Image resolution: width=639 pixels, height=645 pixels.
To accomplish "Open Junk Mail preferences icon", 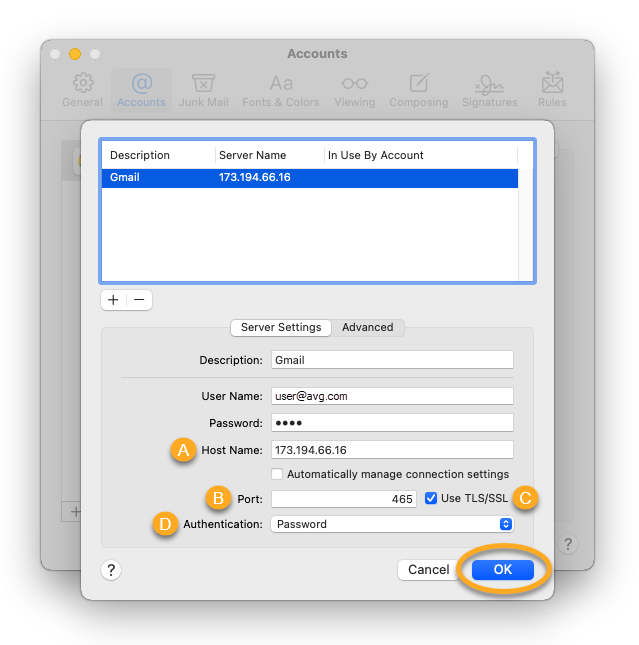I will point(204,84).
